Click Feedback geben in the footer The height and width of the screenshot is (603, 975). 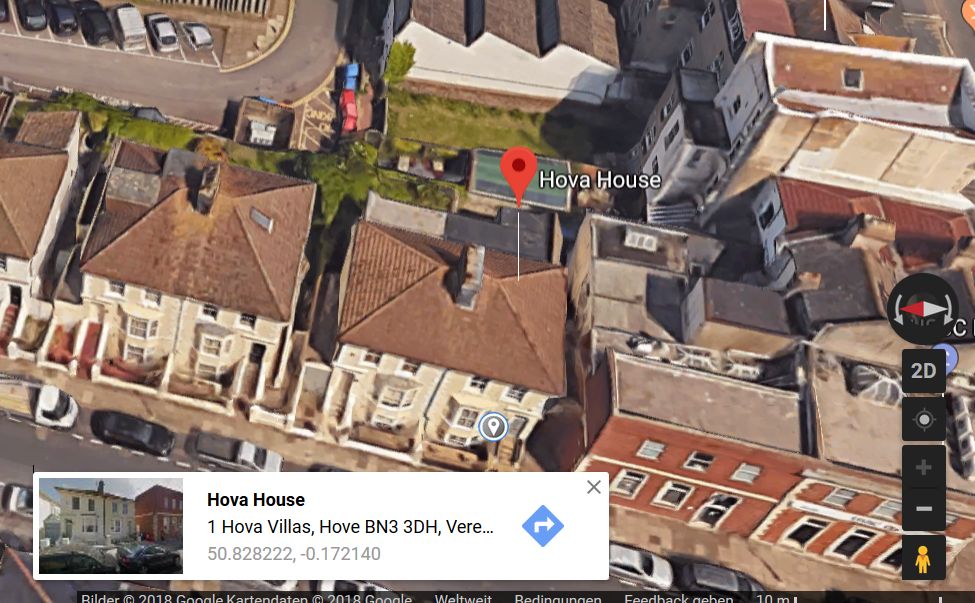678,598
